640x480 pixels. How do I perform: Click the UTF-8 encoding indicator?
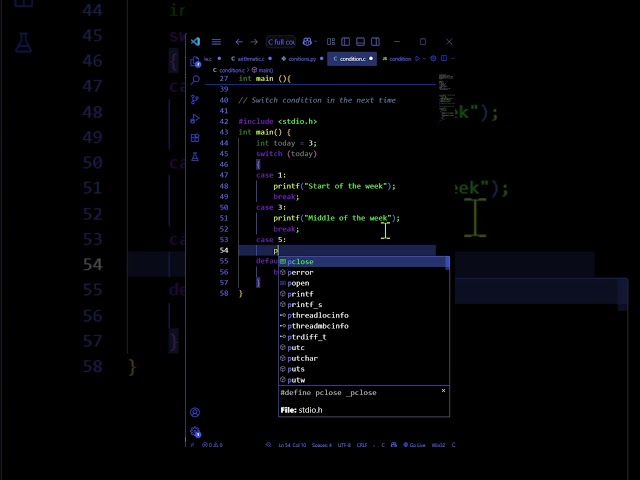pos(344,445)
